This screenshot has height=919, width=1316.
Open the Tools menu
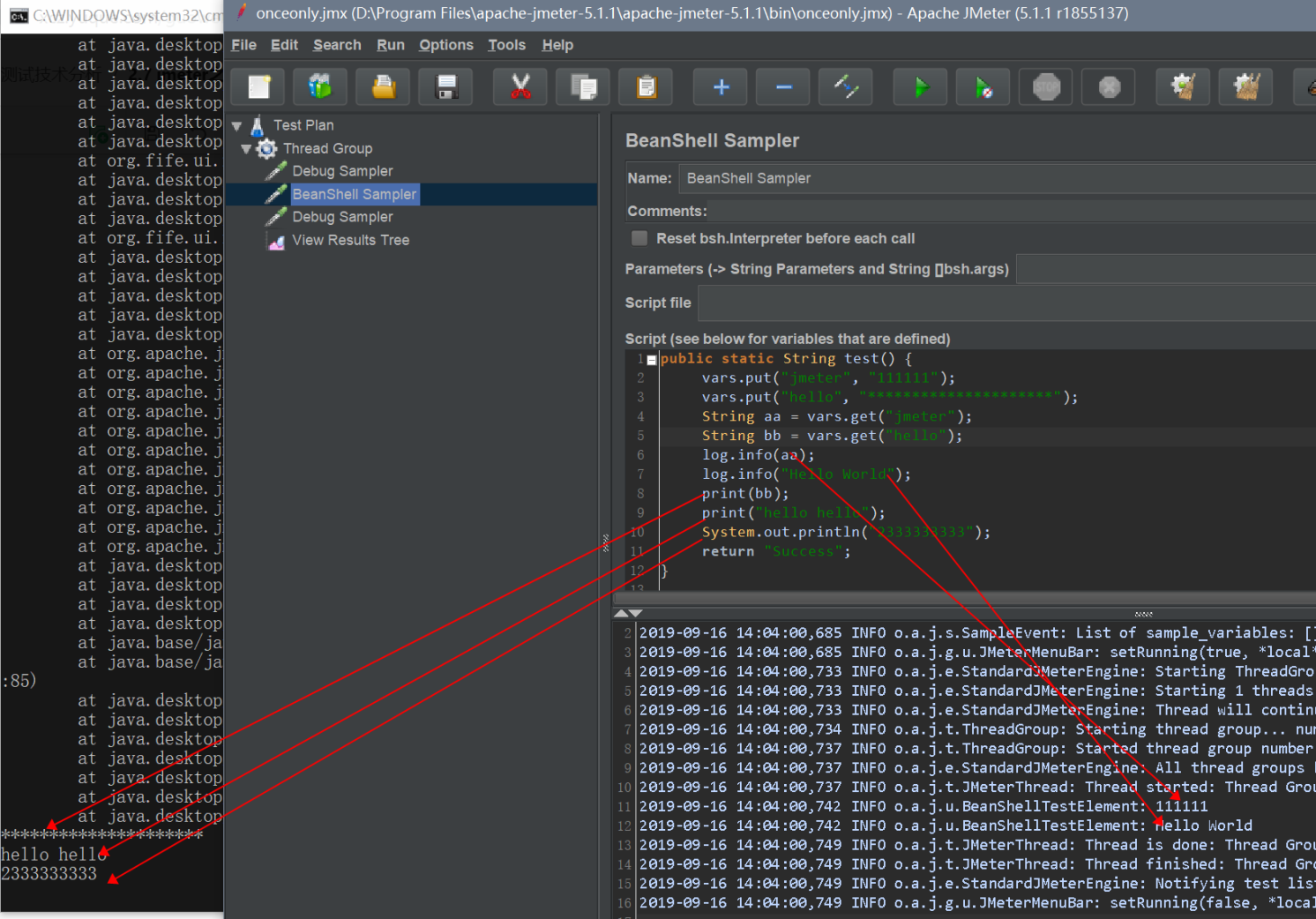pyautogui.click(x=506, y=45)
